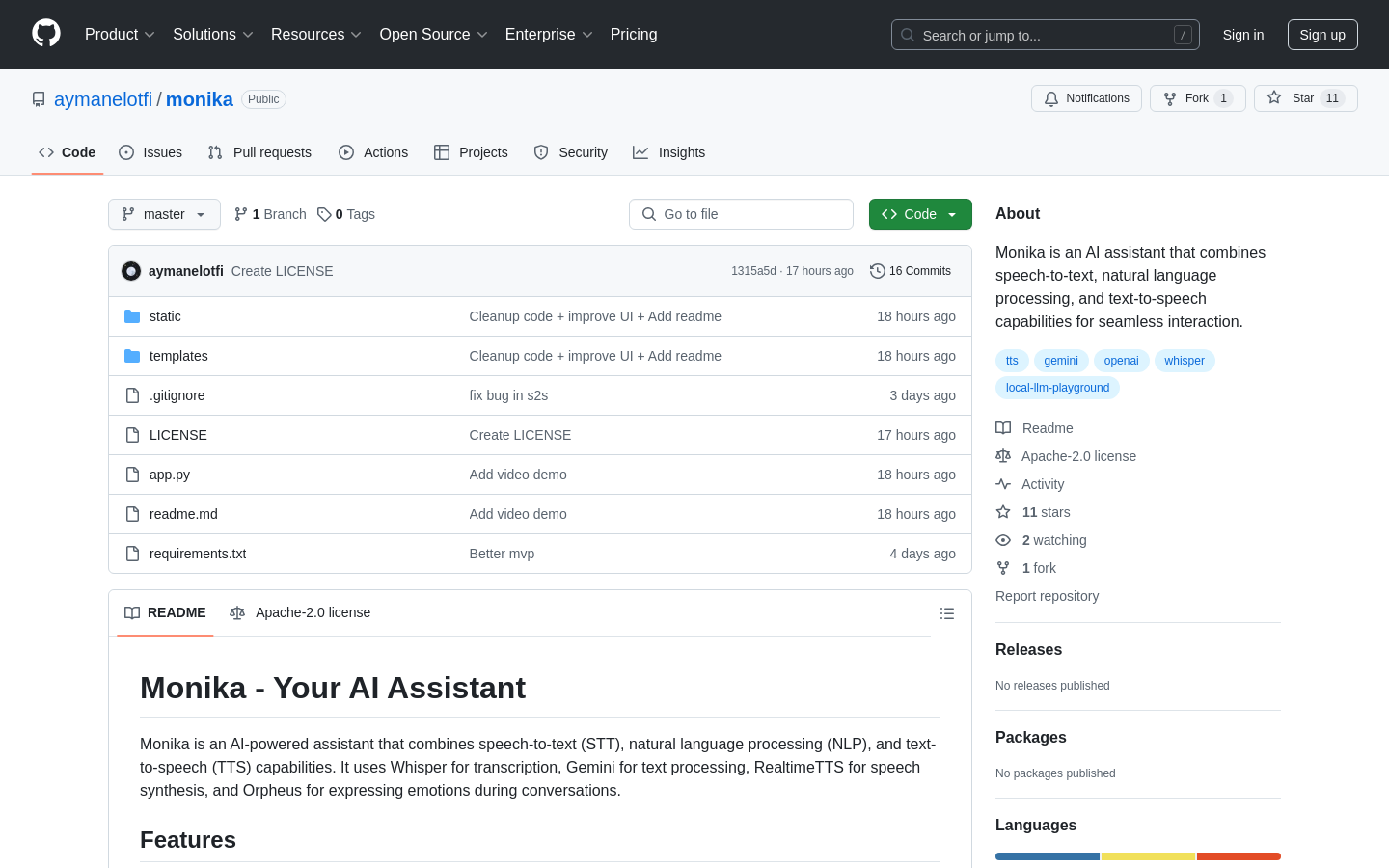1389x868 pixels.
Task: Click the branch icon next to 1 Branch
Action: [241, 214]
